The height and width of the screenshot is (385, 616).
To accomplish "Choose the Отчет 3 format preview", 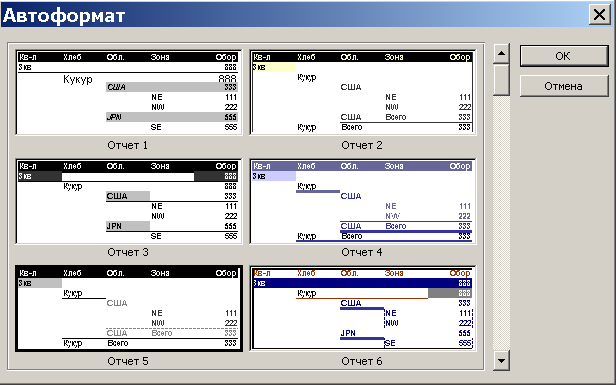I will coord(129,201).
